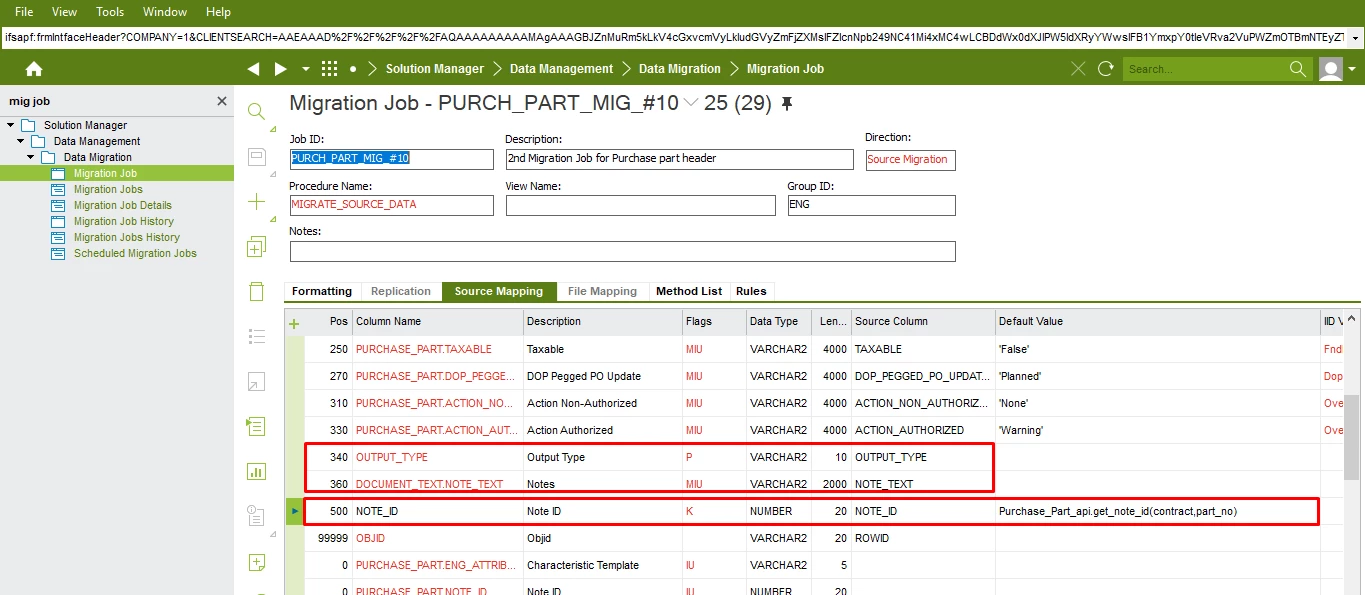
Task: Click the Description input field
Action: pyautogui.click(x=680, y=159)
